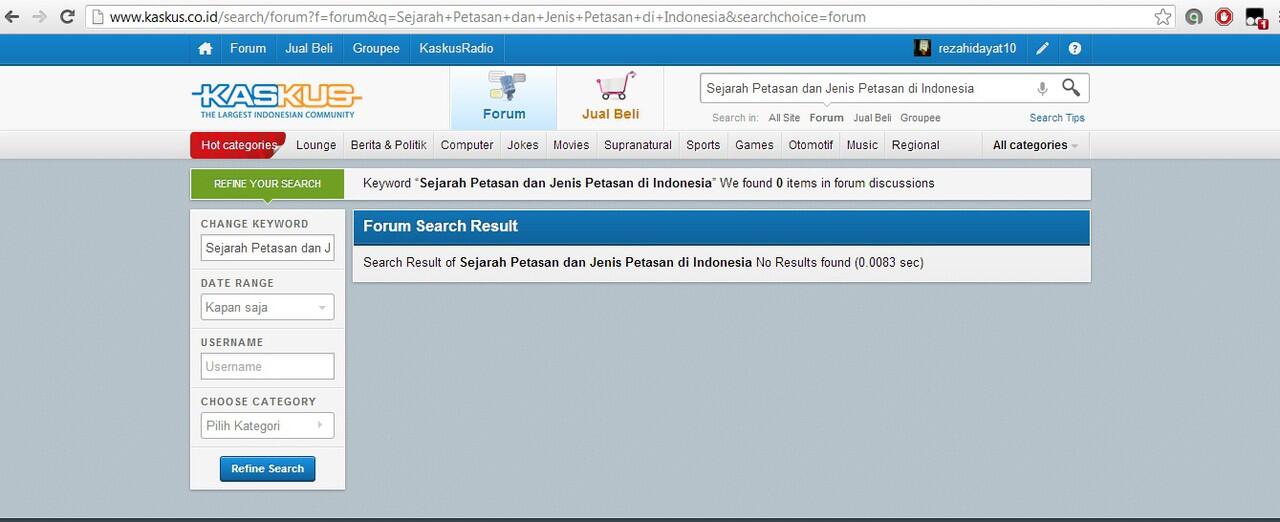The height and width of the screenshot is (522, 1280).
Task: Go to Kaskus home via house icon
Action: (205, 48)
